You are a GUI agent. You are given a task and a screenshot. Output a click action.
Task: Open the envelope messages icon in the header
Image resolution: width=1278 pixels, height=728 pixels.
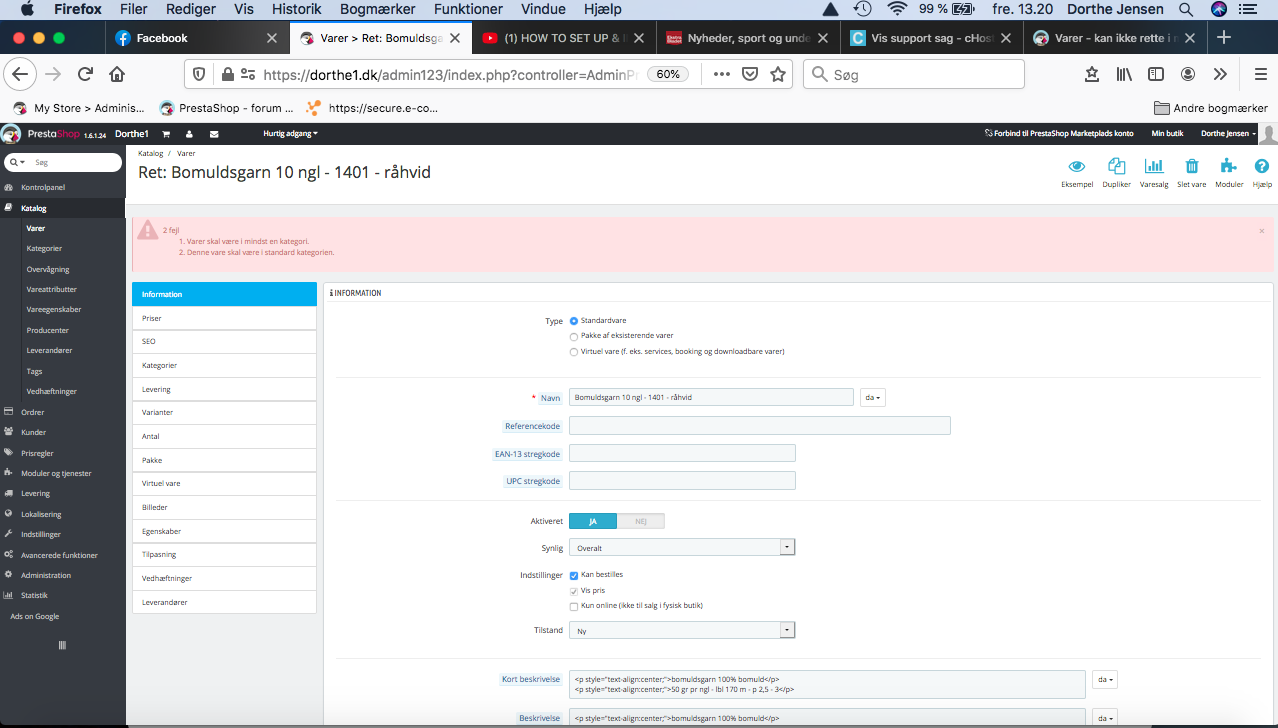tap(214, 134)
